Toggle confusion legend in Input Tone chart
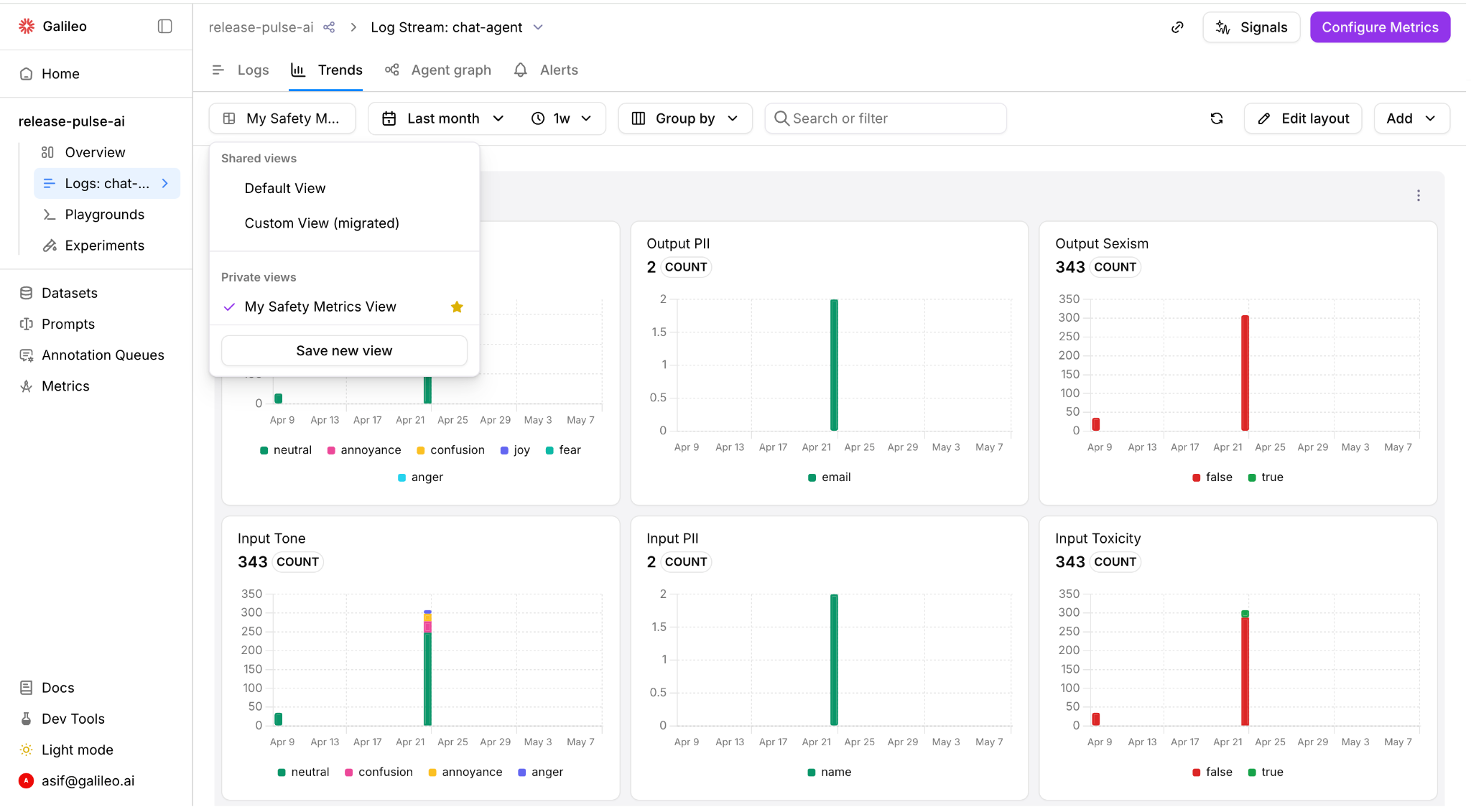Screen dimensions: 1471x812 (379, 773)
